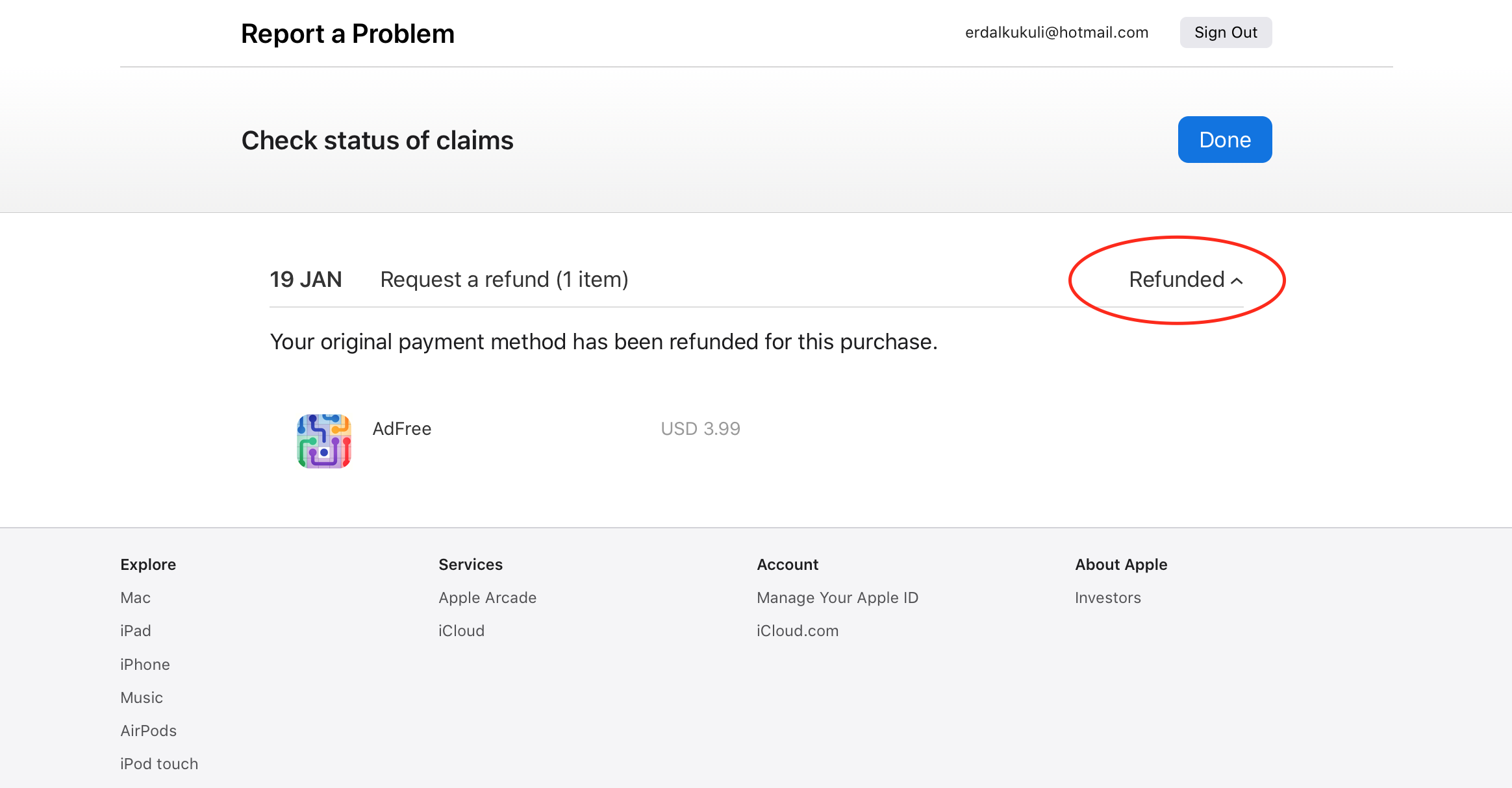Visit the iCloud.com account link

[797, 631]
